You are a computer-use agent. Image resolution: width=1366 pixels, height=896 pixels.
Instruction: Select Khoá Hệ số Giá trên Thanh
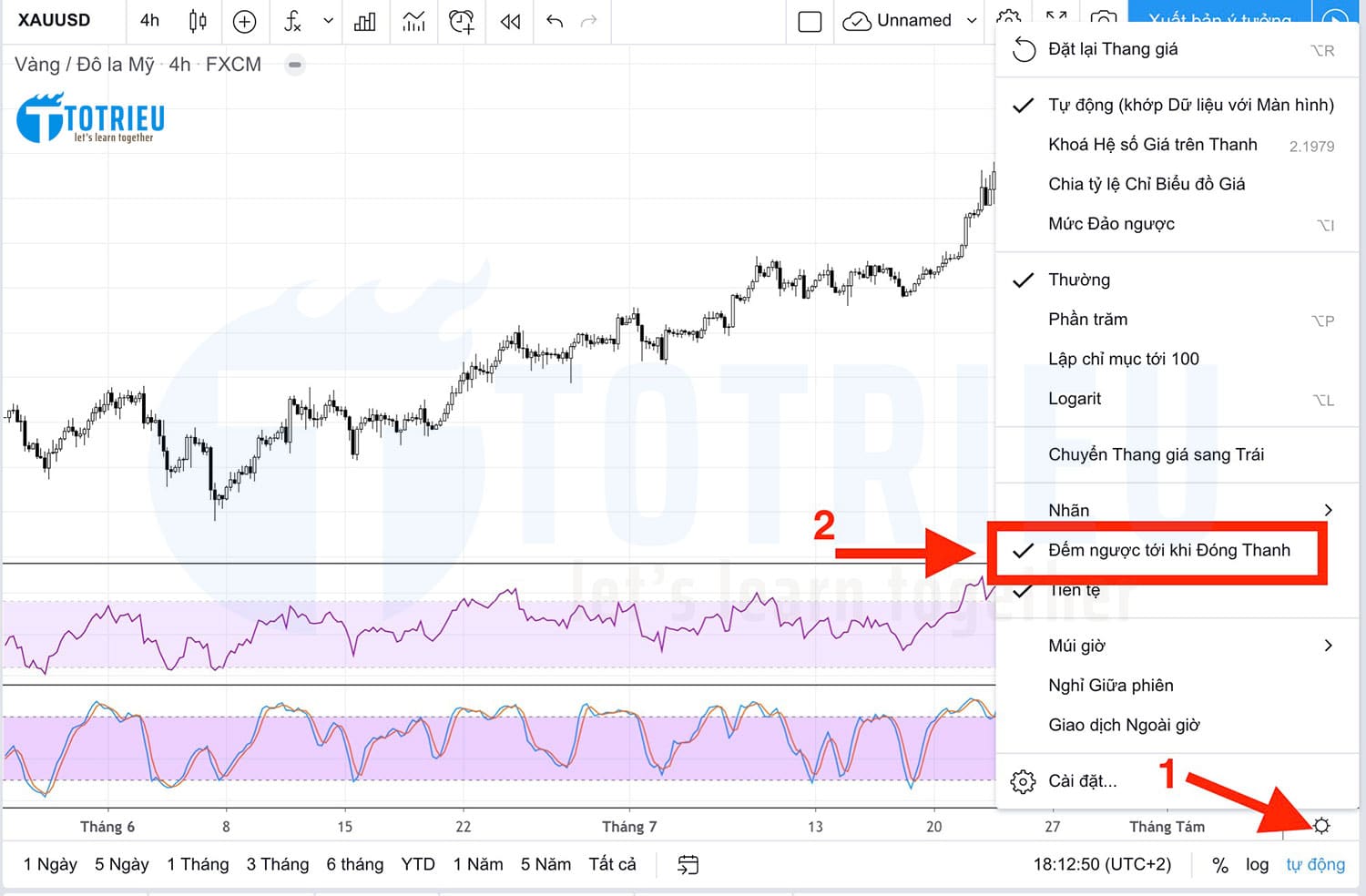[1177, 145]
